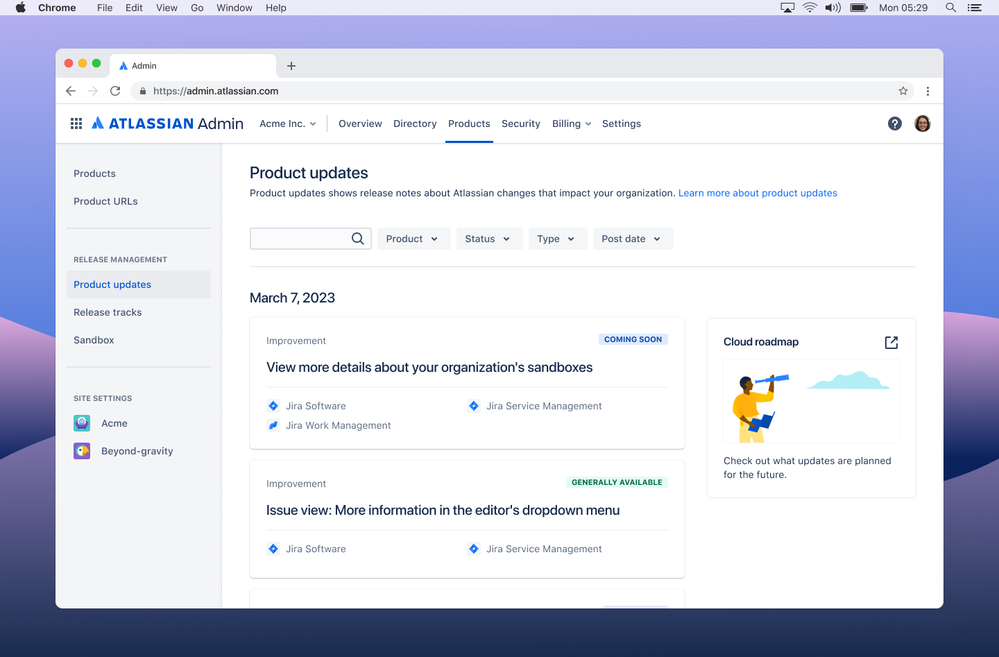Viewport: 999px width, 657px height.
Task: Open the help question mark icon
Action: tap(895, 124)
